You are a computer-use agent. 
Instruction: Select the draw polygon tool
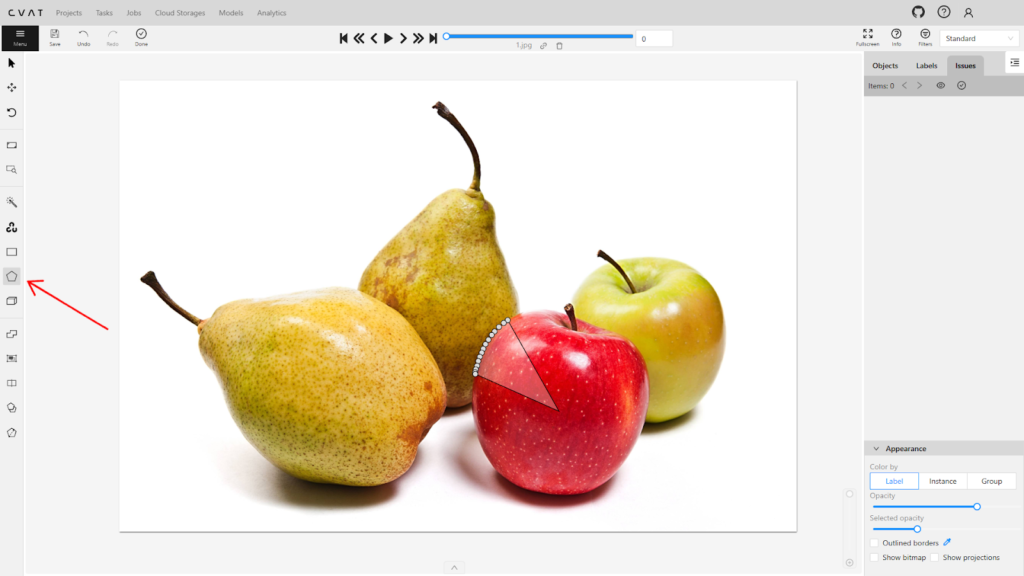pyautogui.click(x=12, y=276)
